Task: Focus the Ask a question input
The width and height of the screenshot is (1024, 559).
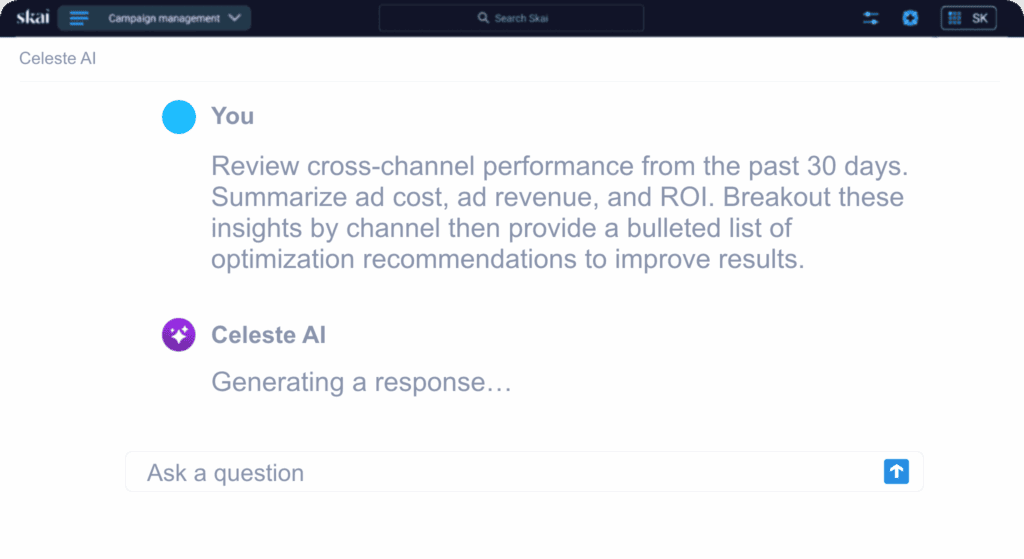Action: click(500, 472)
